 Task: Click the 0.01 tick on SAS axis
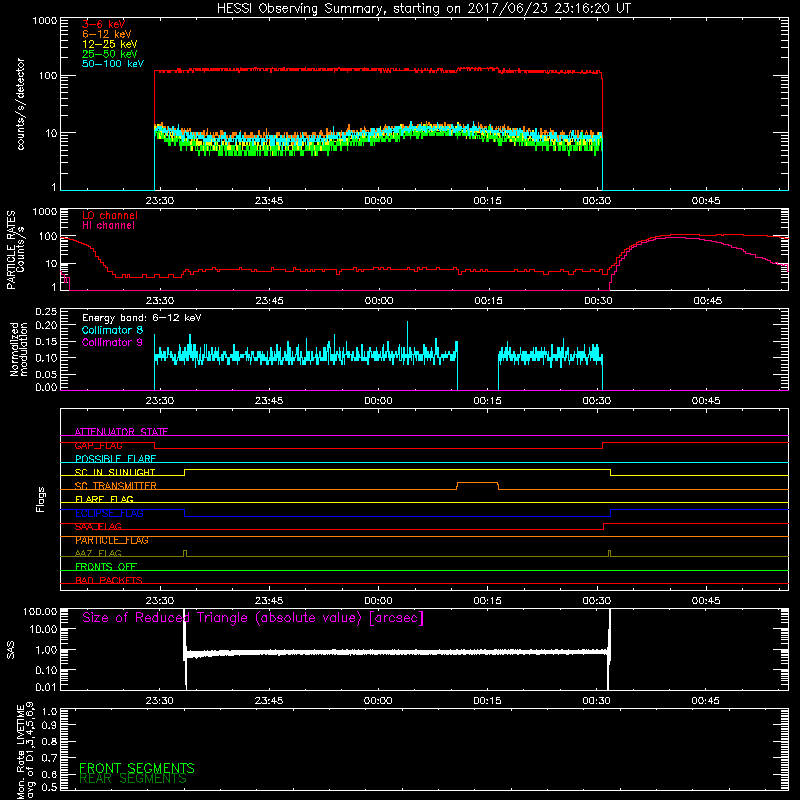[x=46, y=687]
